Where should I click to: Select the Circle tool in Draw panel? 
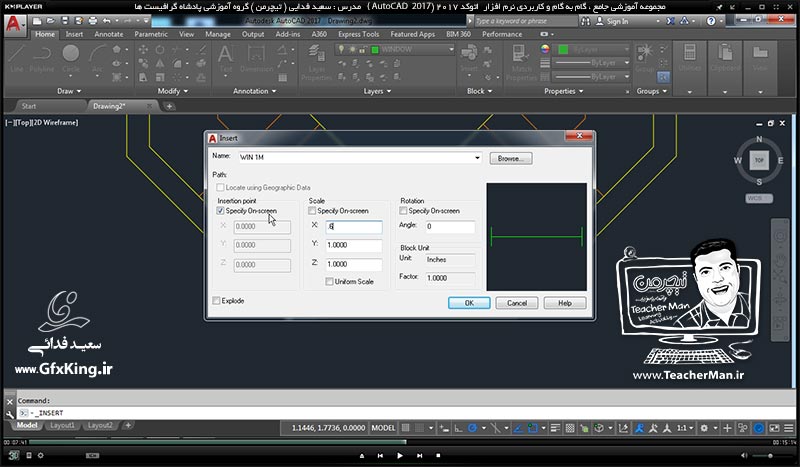[x=71, y=58]
